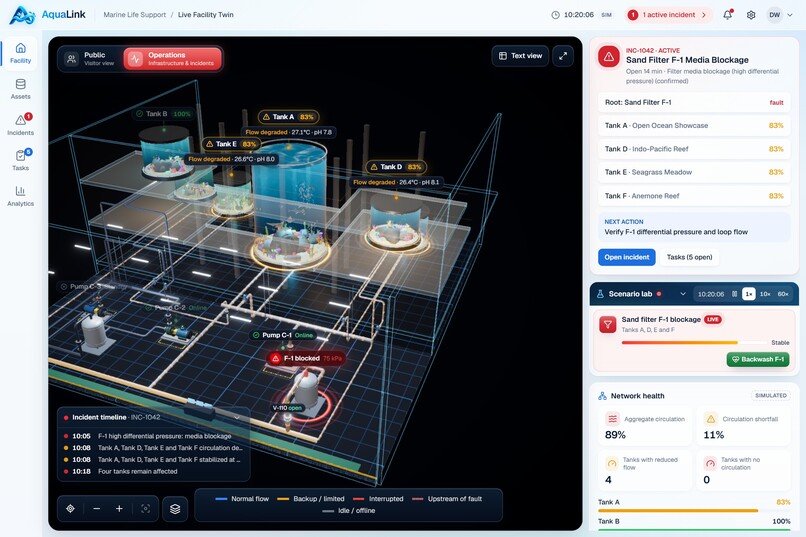Image resolution: width=806 pixels, height=537 pixels.
Task: Pause the scenario simulation
Action: 734,294
